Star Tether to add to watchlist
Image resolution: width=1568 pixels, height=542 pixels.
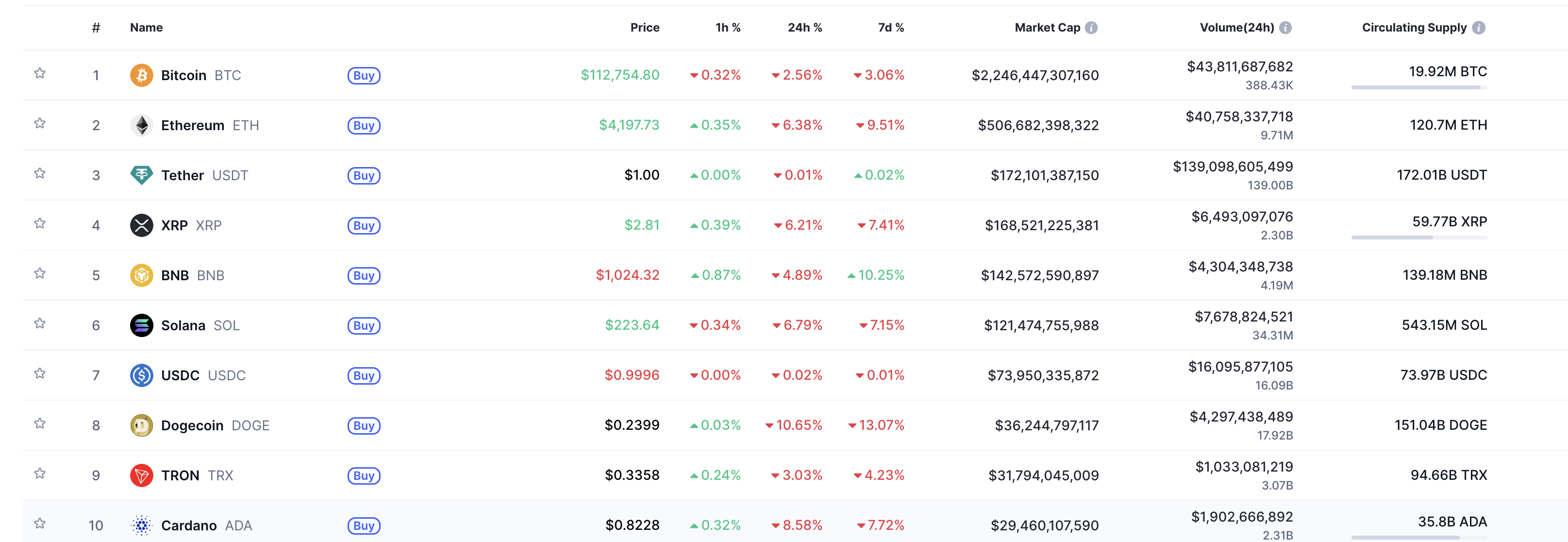(40, 173)
